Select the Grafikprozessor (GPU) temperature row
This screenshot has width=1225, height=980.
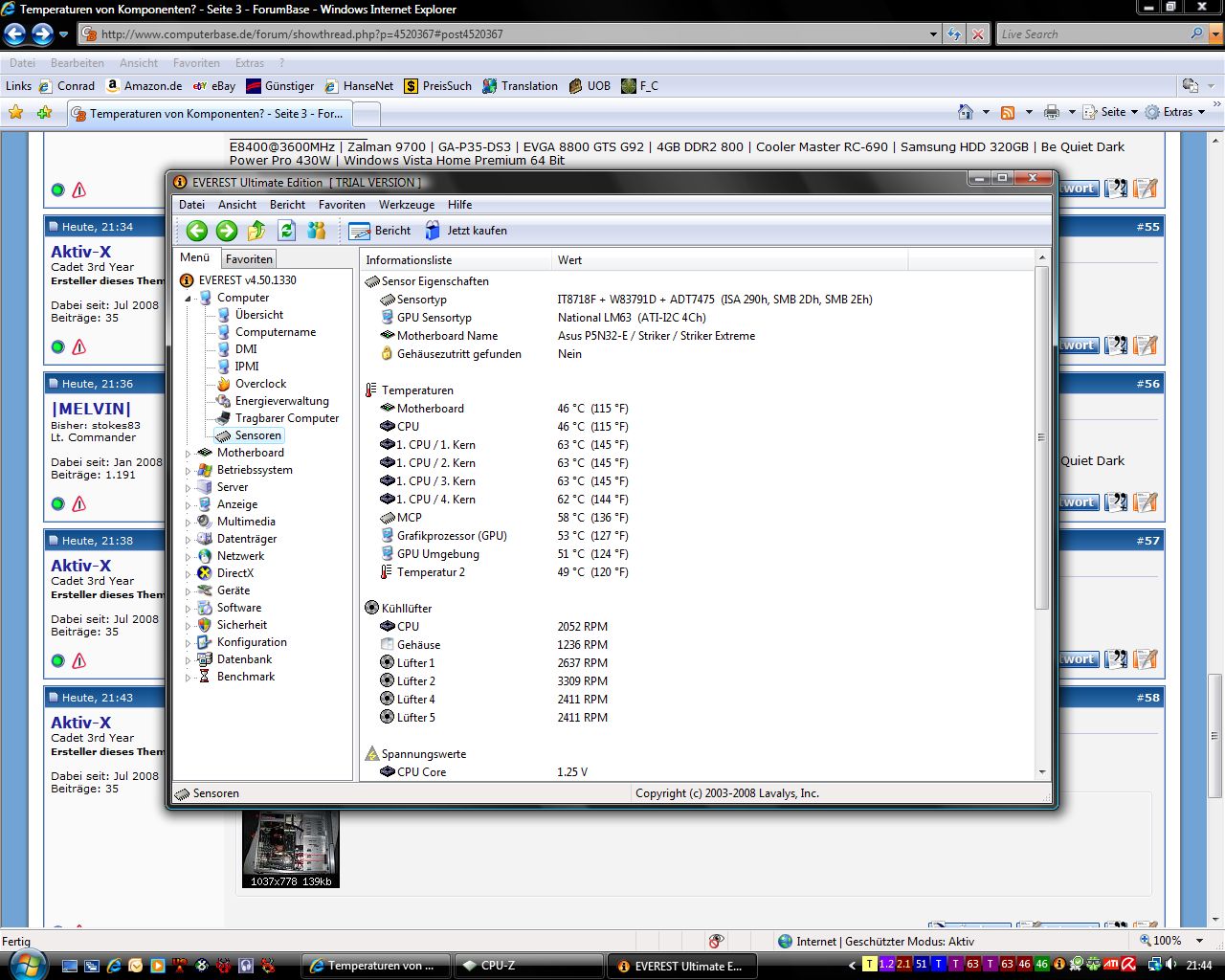[x=697, y=536]
